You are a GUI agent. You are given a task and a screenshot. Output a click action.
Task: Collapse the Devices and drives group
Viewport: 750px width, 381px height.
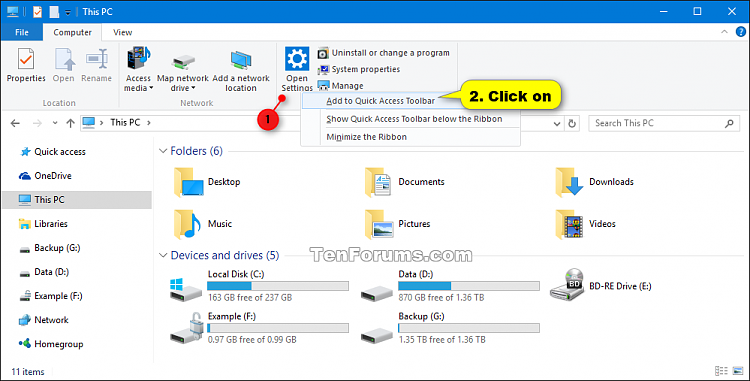[x=163, y=255]
